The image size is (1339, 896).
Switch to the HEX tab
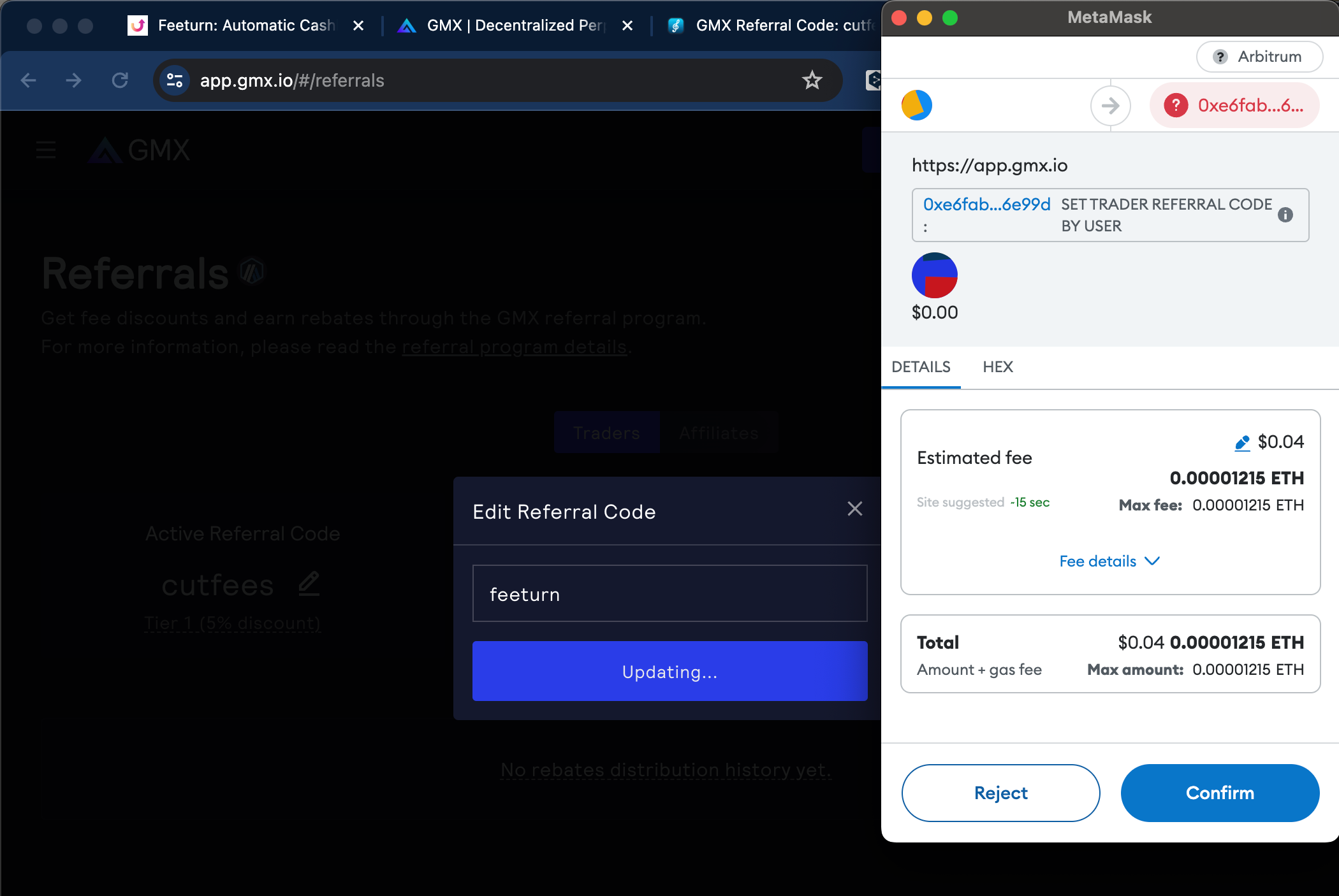tap(997, 367)
